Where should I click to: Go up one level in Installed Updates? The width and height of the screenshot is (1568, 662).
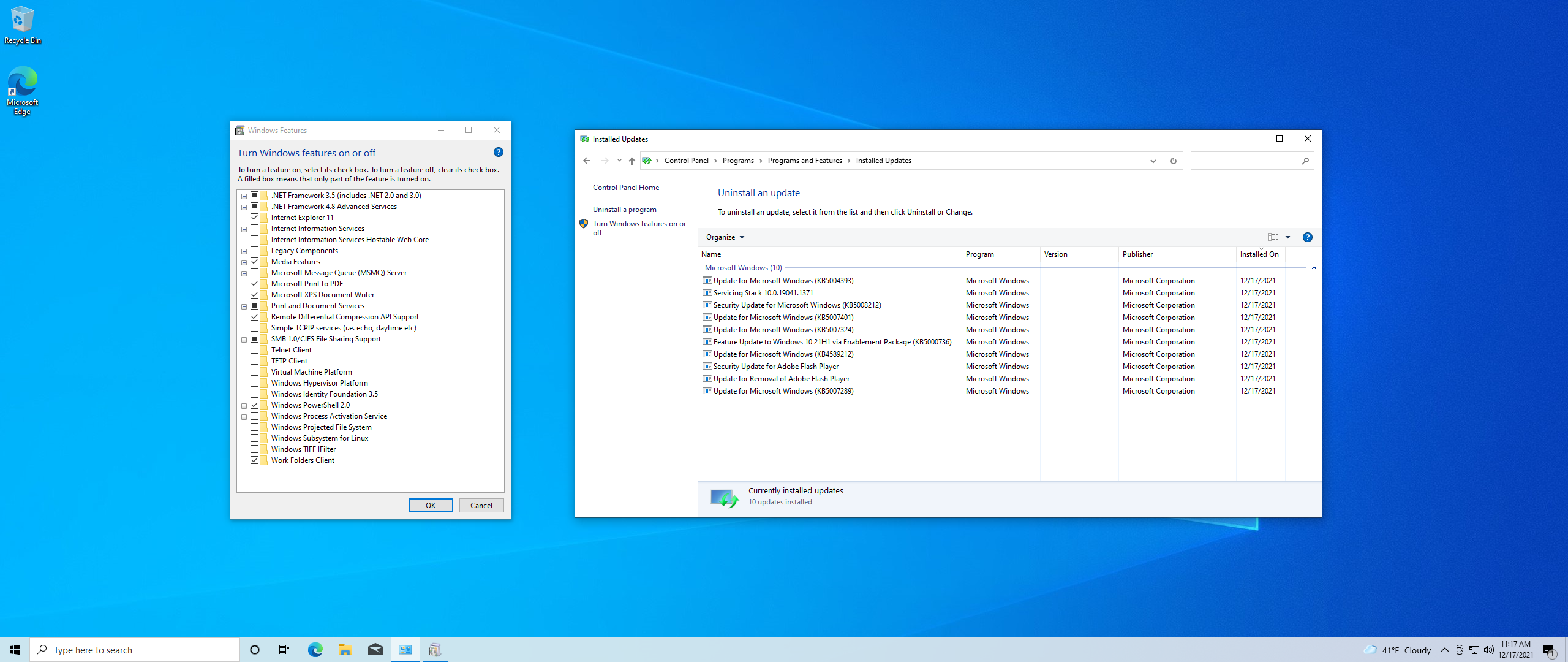pyautogui.click(x=632, y=161)
